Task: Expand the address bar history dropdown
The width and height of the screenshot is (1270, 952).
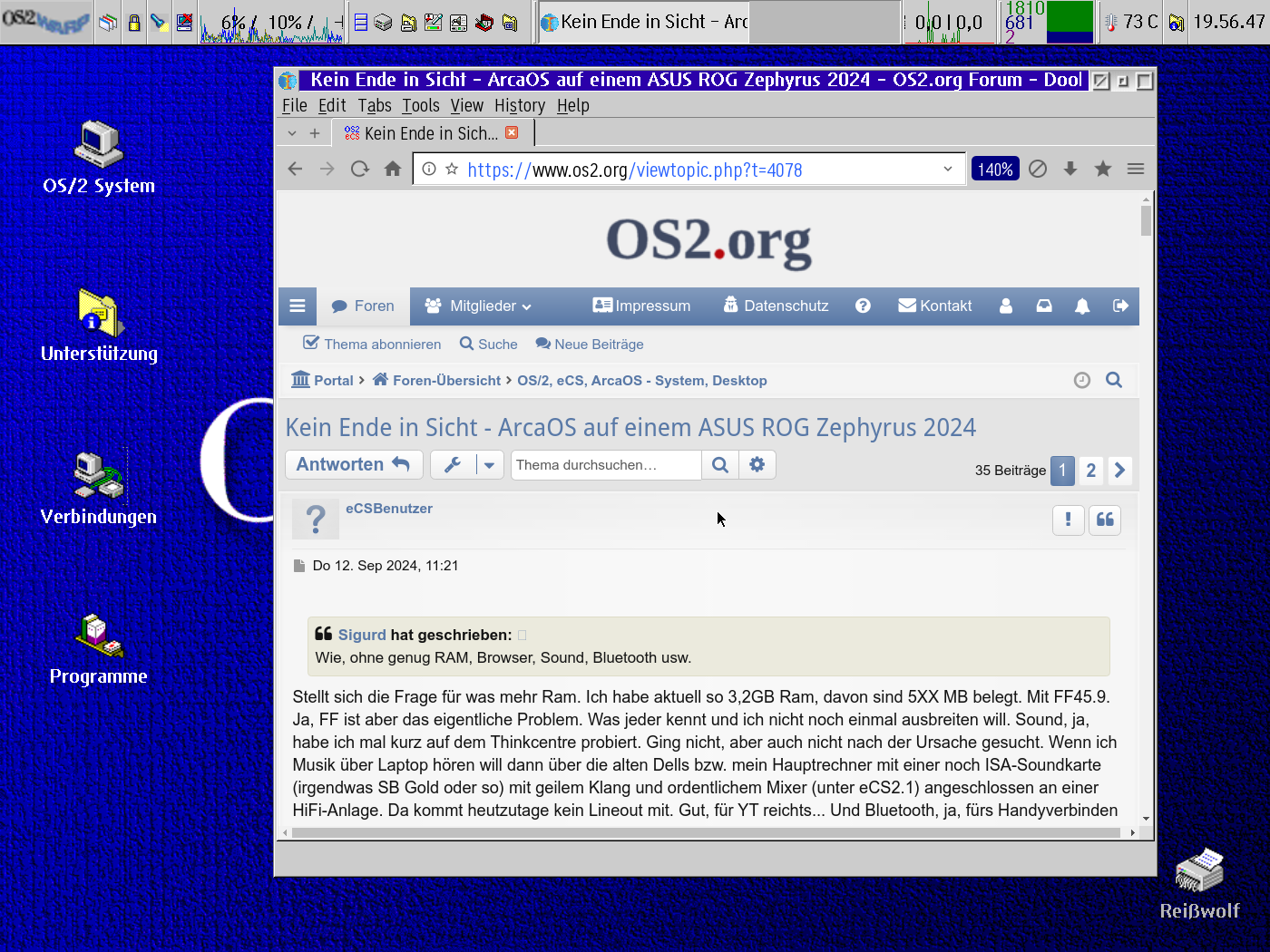Action: click(948, 169)
